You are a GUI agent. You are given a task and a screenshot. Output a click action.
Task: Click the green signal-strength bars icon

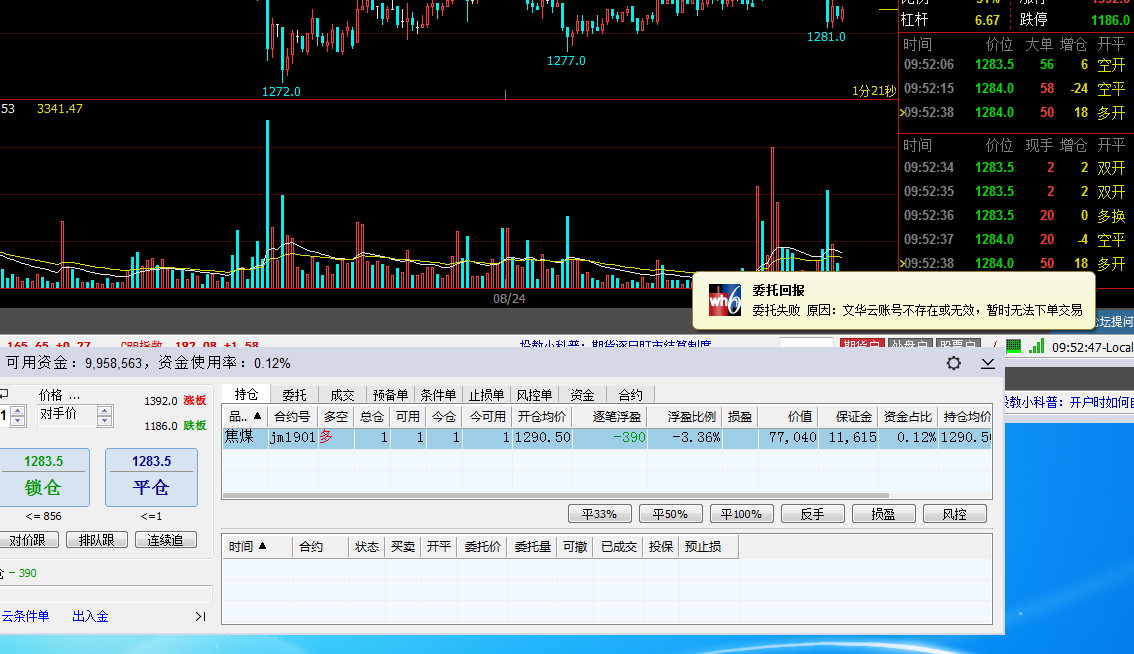pyautogui.click(x=1036, y=346)
